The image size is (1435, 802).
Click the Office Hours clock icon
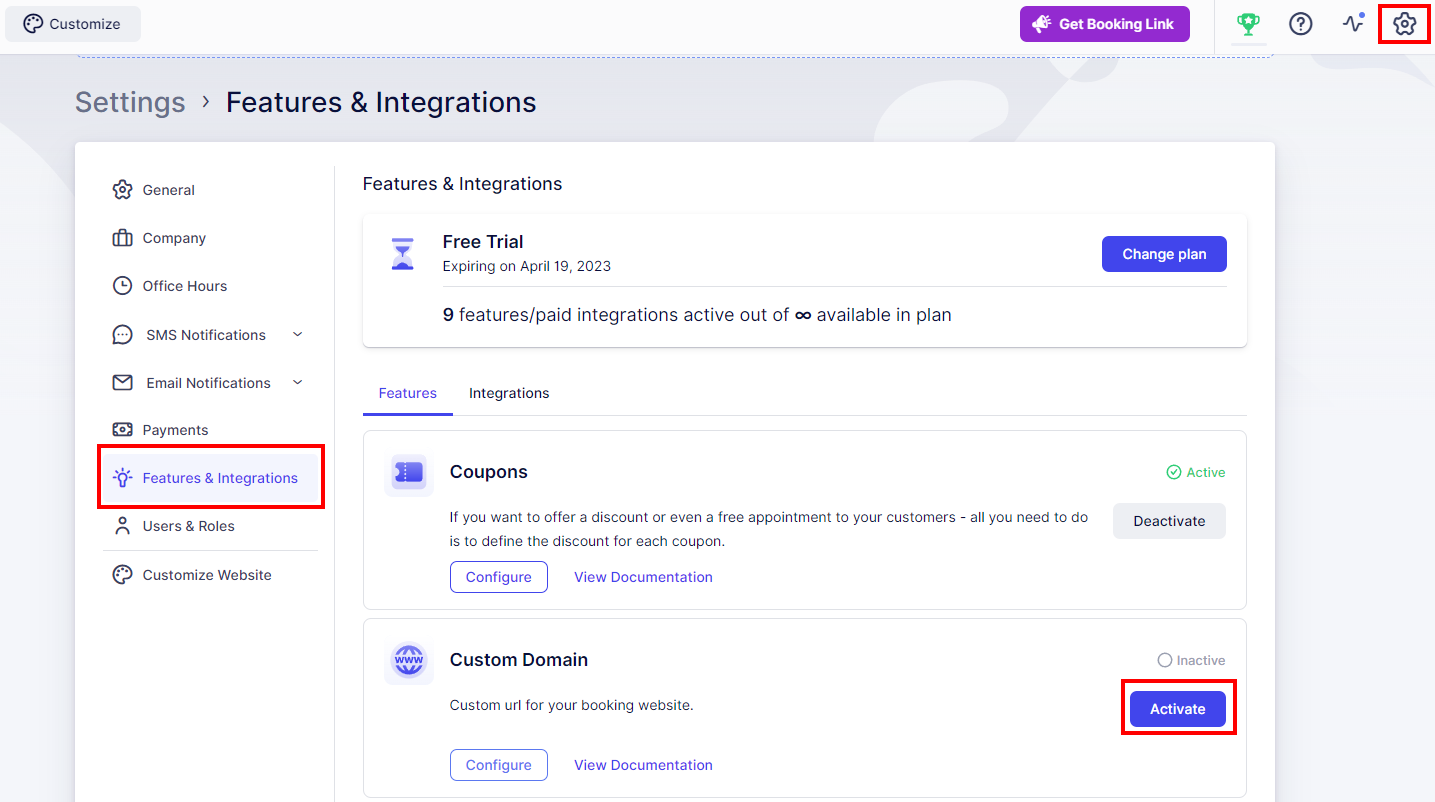click(x=122, y=286)
